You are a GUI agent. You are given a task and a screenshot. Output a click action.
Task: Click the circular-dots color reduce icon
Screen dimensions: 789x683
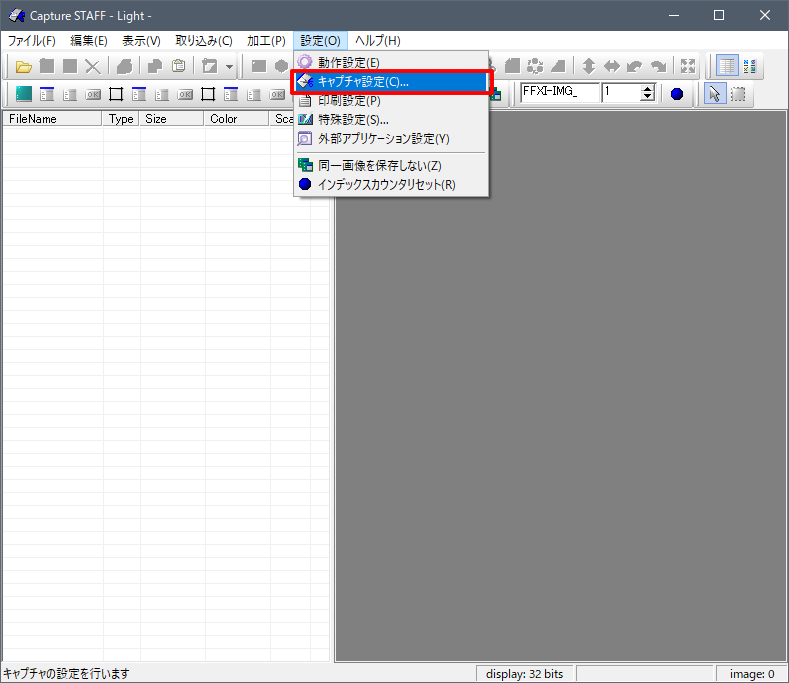[535, 66]
